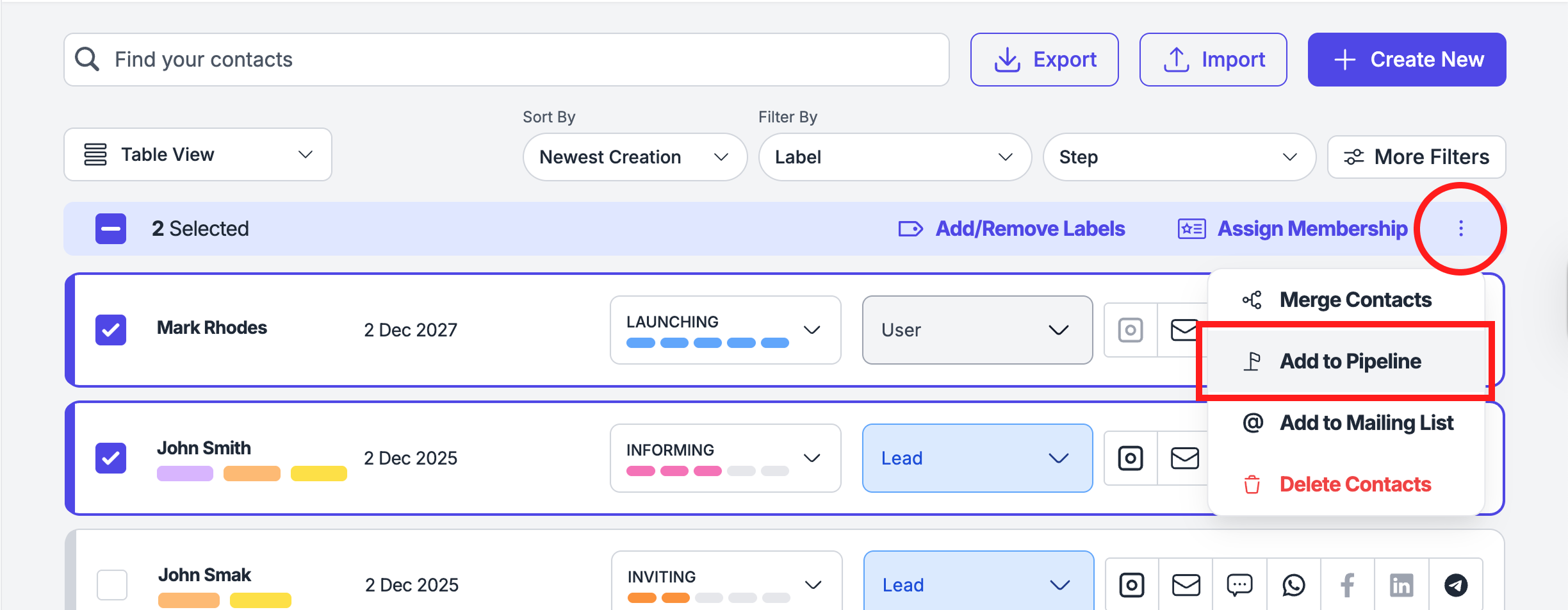Expand the Table View dropdown

click(x=198, y=154)
